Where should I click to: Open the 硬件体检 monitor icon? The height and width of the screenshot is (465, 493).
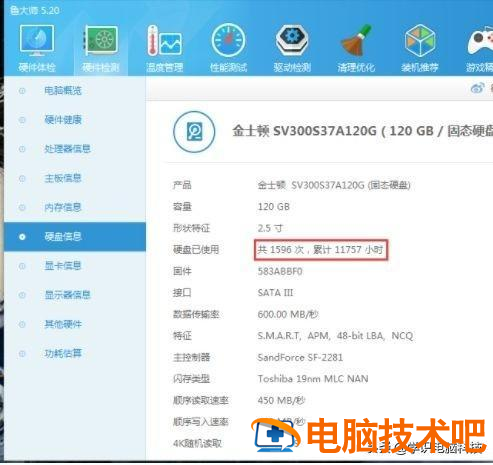coord(37,40)
